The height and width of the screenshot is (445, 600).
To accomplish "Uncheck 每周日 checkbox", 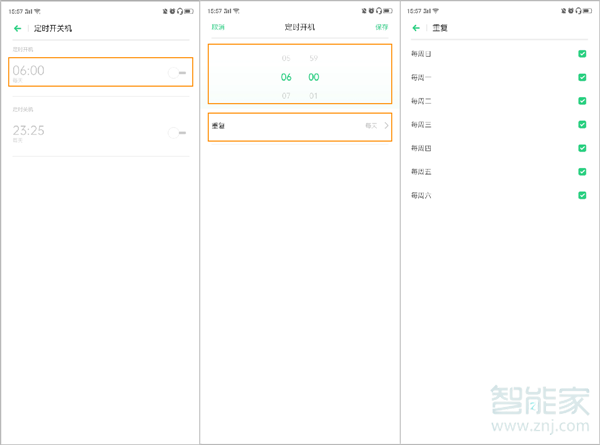I will tap(582, 54).
